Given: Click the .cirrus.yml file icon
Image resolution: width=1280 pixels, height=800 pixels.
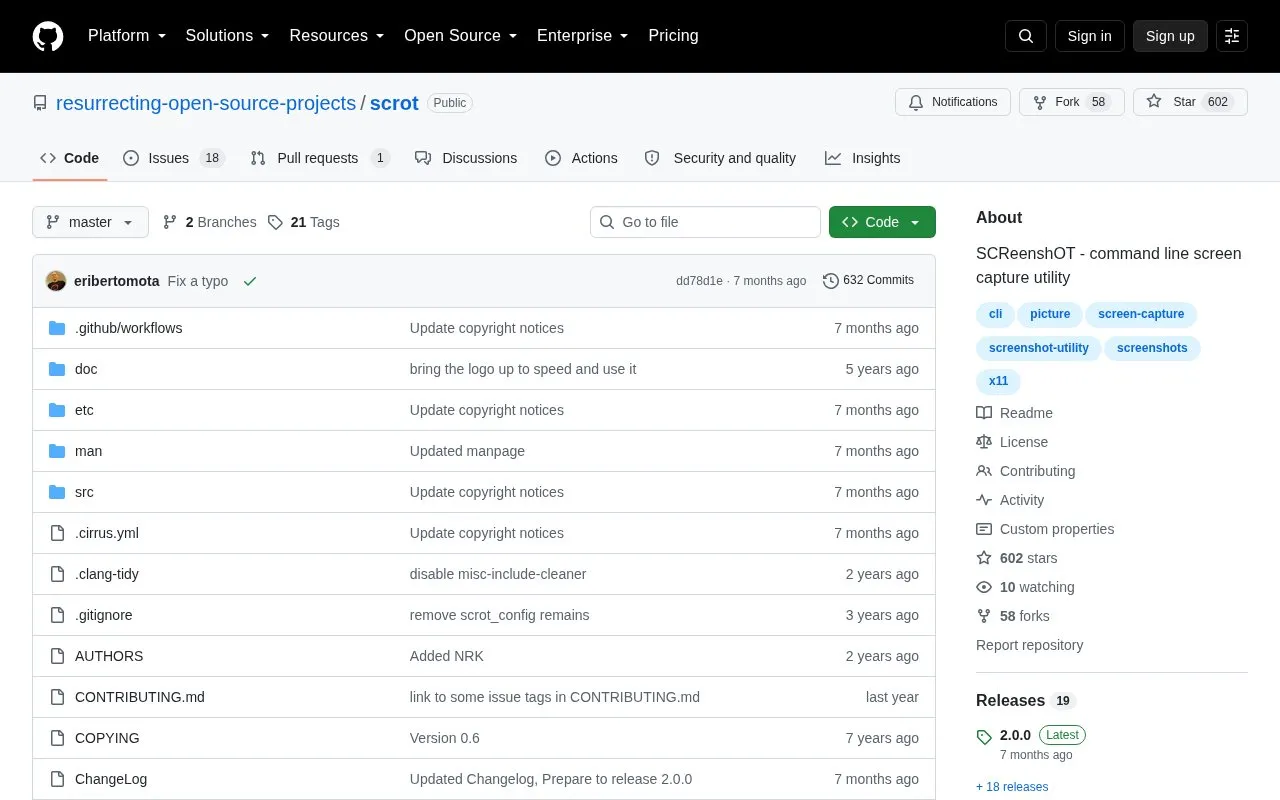Looking at the screenshot, I should point(57,533).
